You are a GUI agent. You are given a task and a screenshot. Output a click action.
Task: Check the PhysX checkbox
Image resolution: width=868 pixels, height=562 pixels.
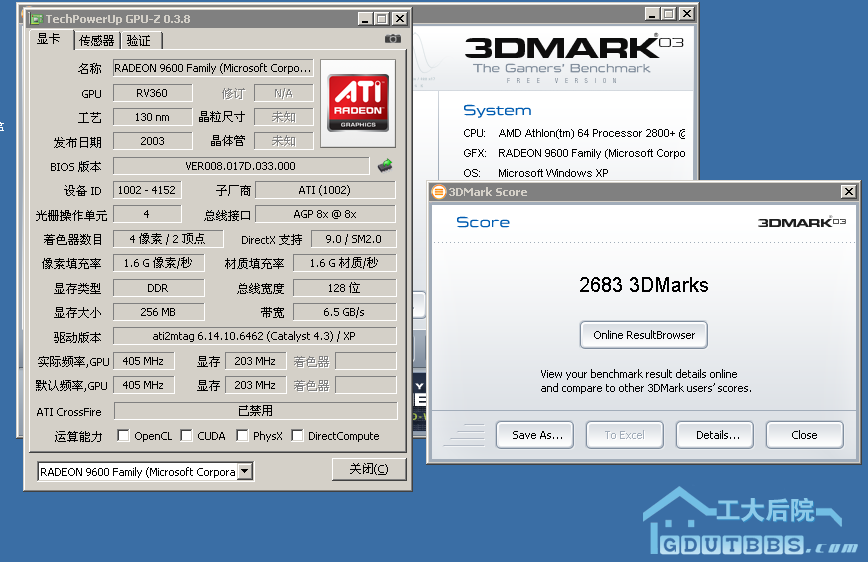(242, 436)
